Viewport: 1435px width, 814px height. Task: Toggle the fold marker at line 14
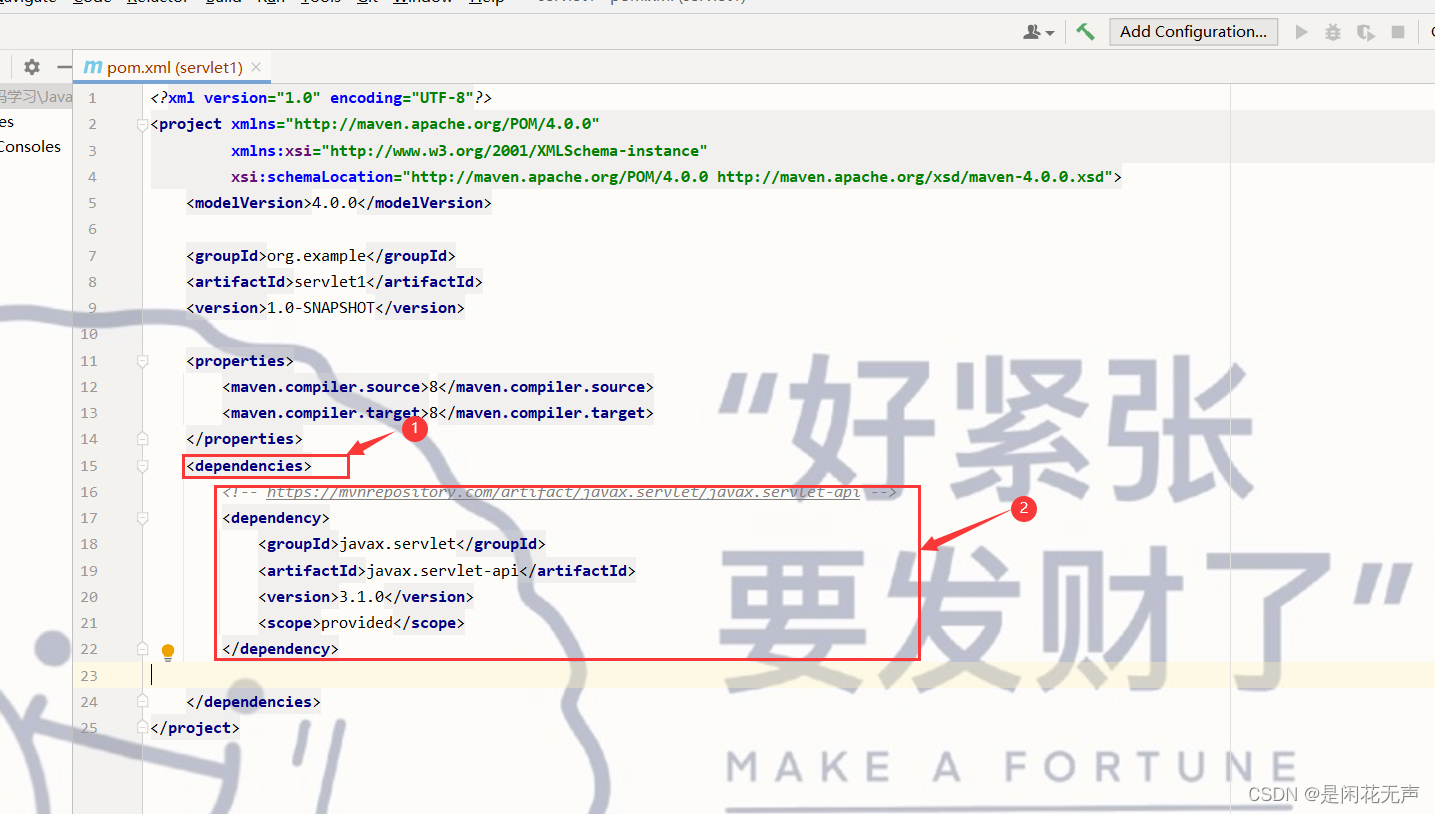click(x=142, y=438)
